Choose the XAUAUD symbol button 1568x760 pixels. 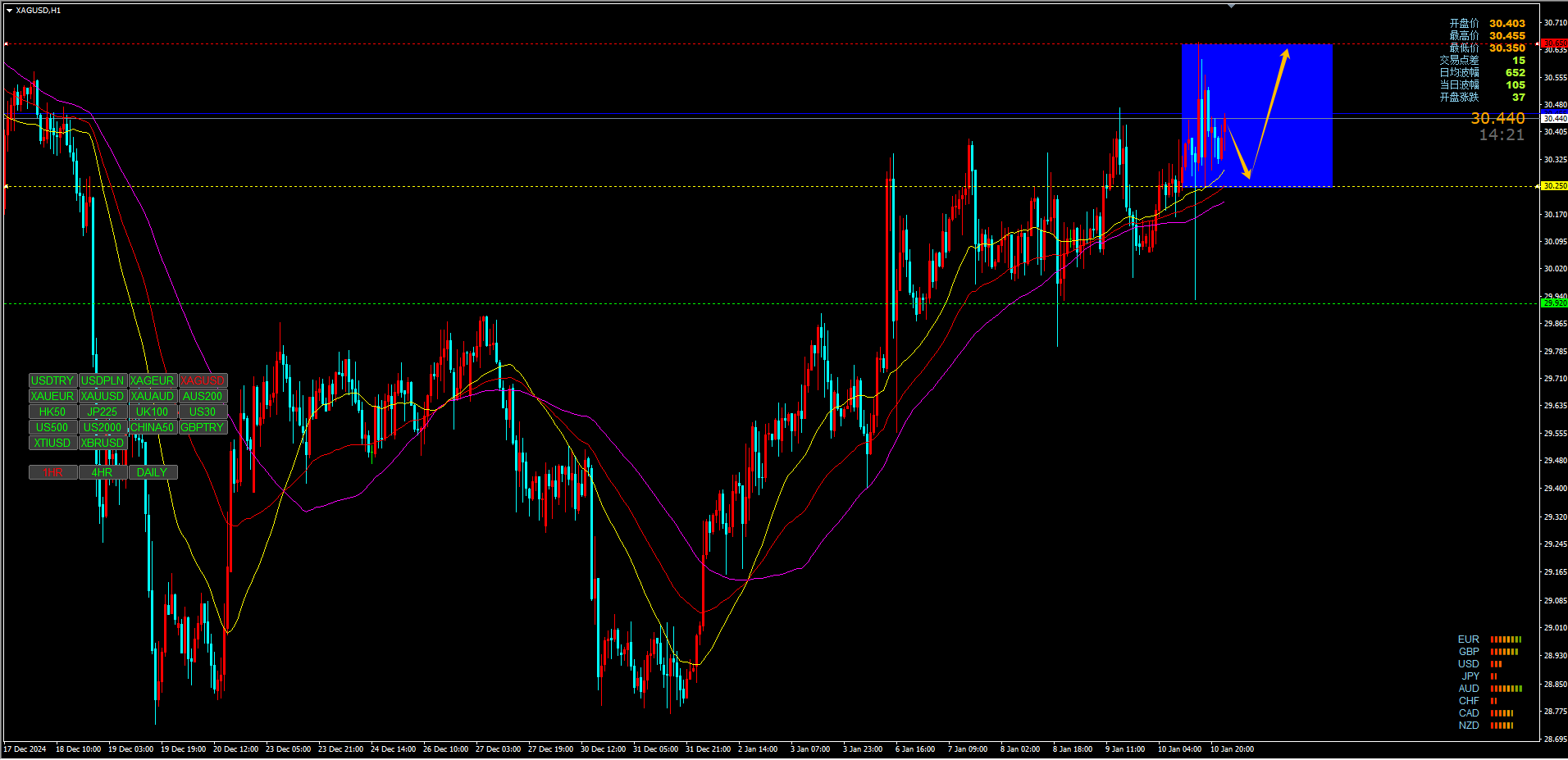click(x=153, y=396)
